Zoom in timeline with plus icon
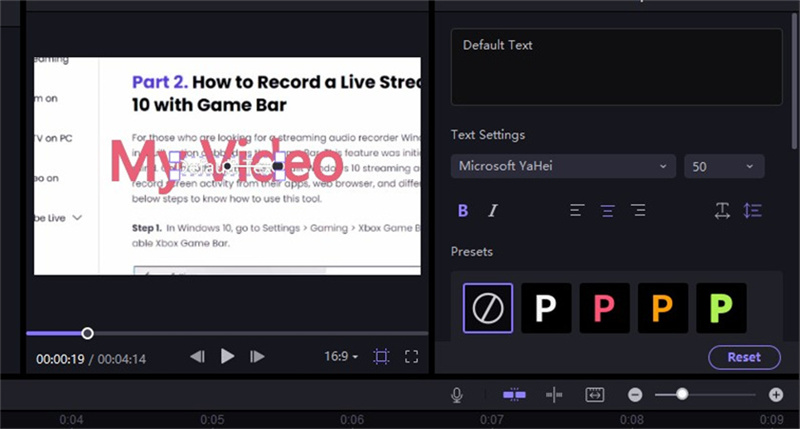 [x=776, y=395]
